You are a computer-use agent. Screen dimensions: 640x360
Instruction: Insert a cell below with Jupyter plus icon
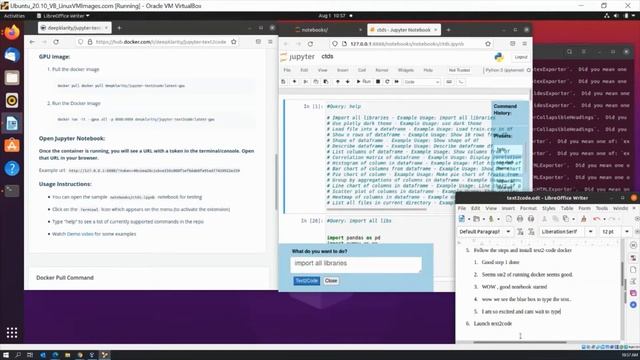[x=294, y=82]
